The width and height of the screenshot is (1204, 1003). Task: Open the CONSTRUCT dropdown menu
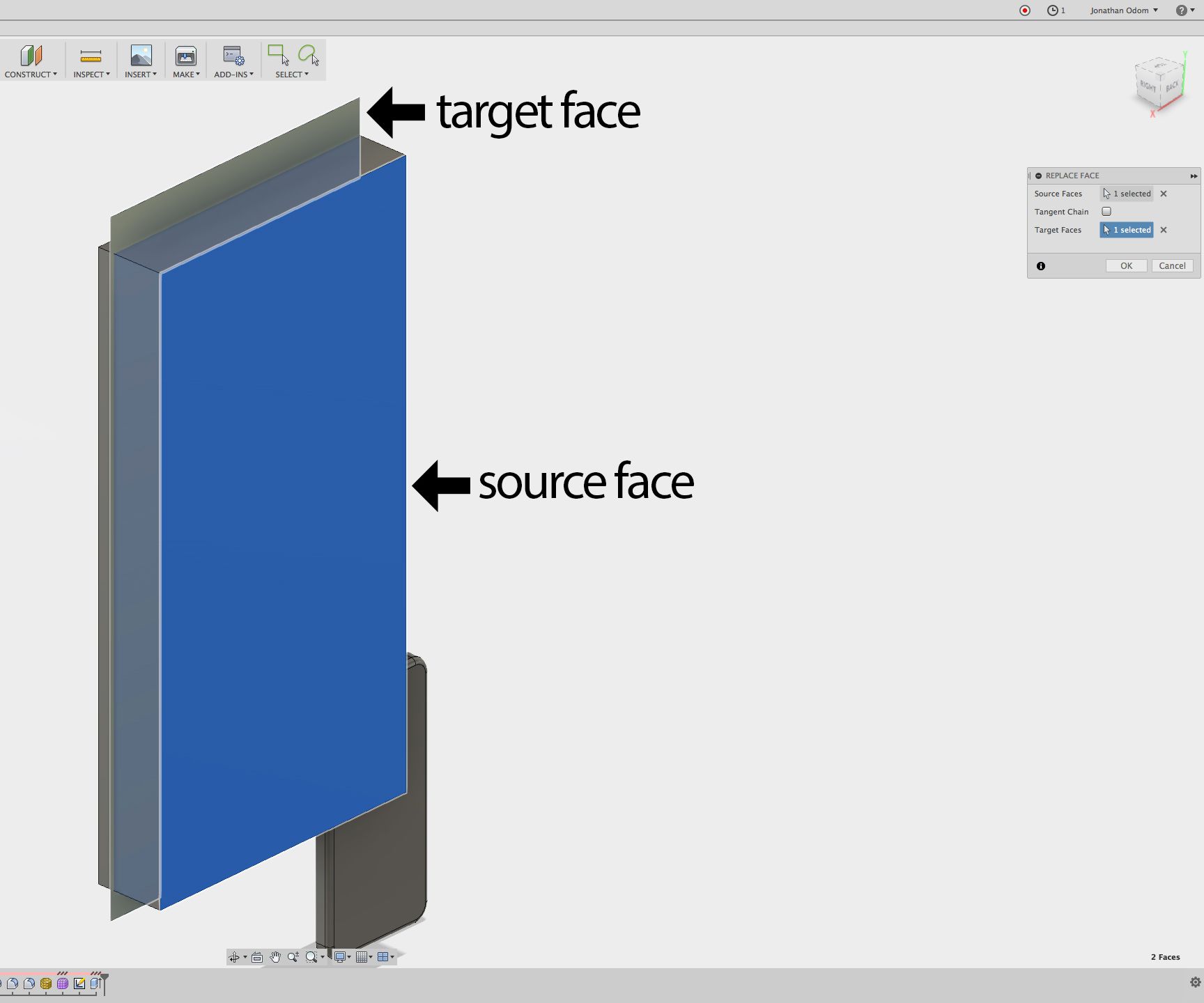click(x=31, y=60)
